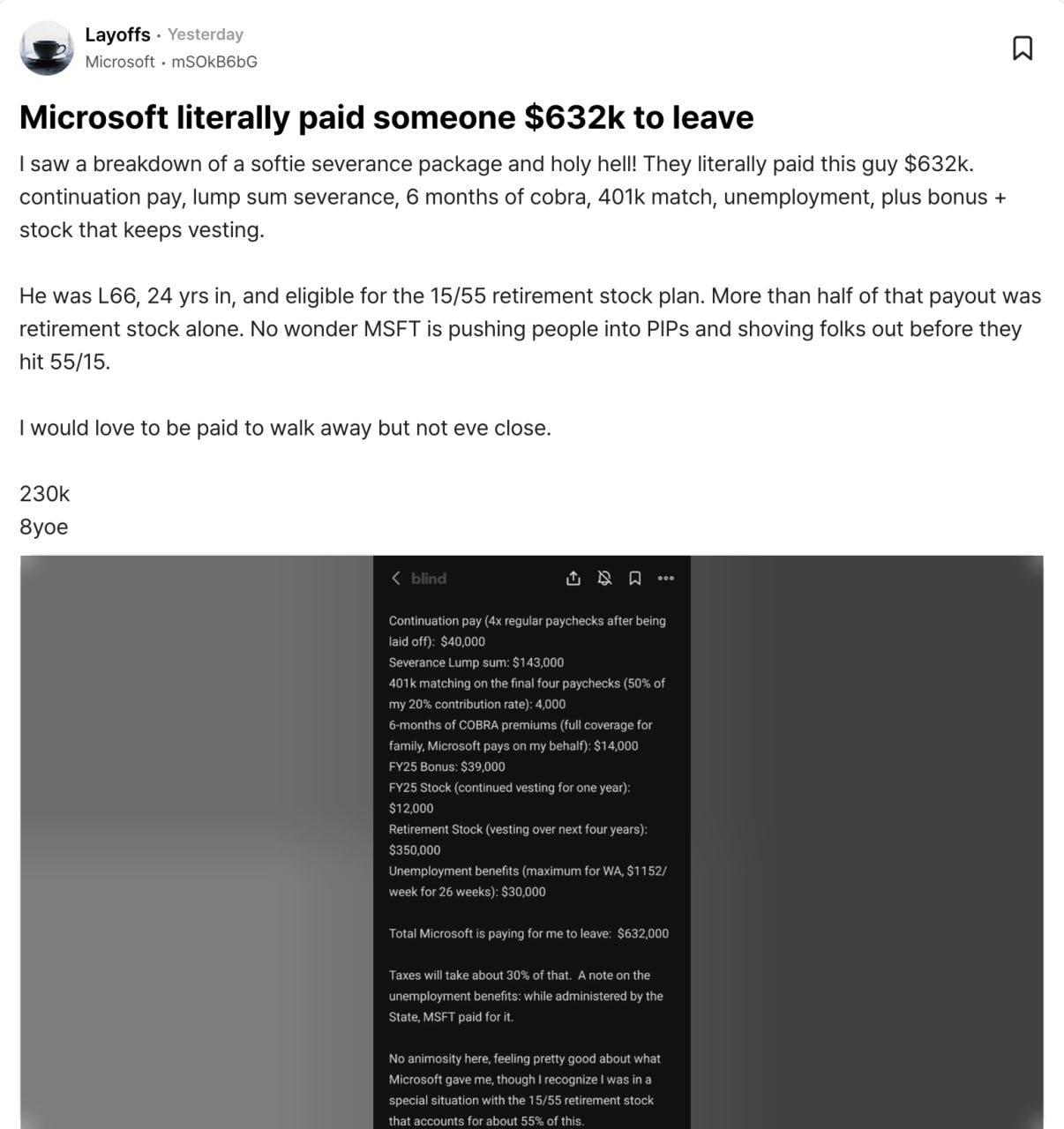Open the Microsoft company link
Viewport: 1064px width, 1129px height.
tap(119, 62)
